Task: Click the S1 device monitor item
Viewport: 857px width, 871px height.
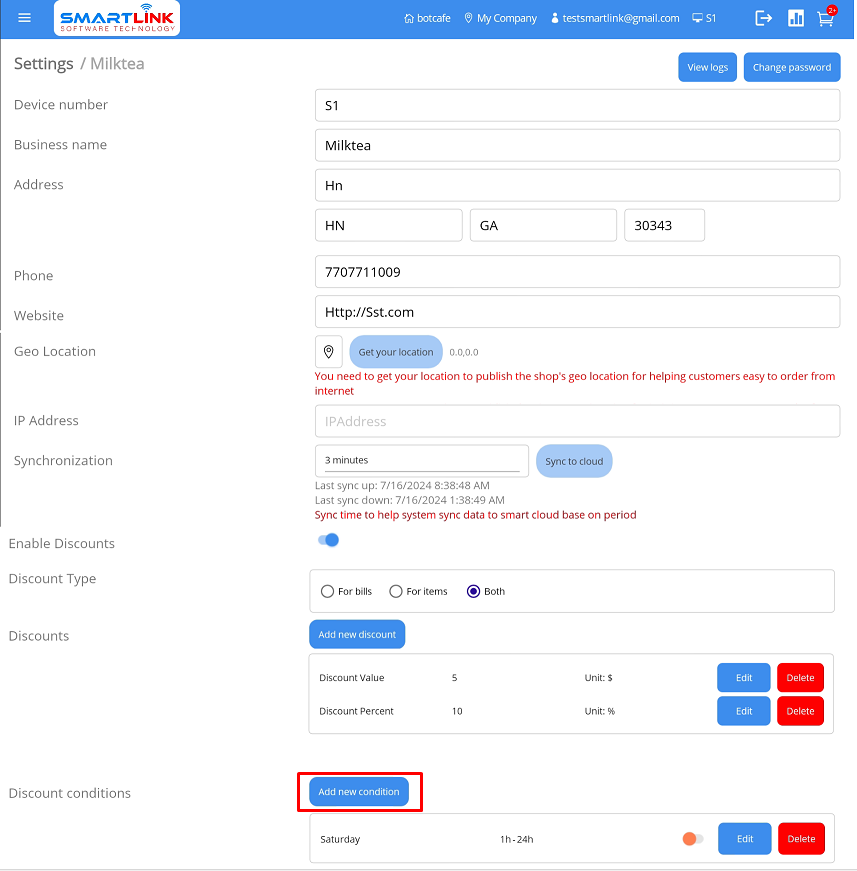Action: coord(704,18)
